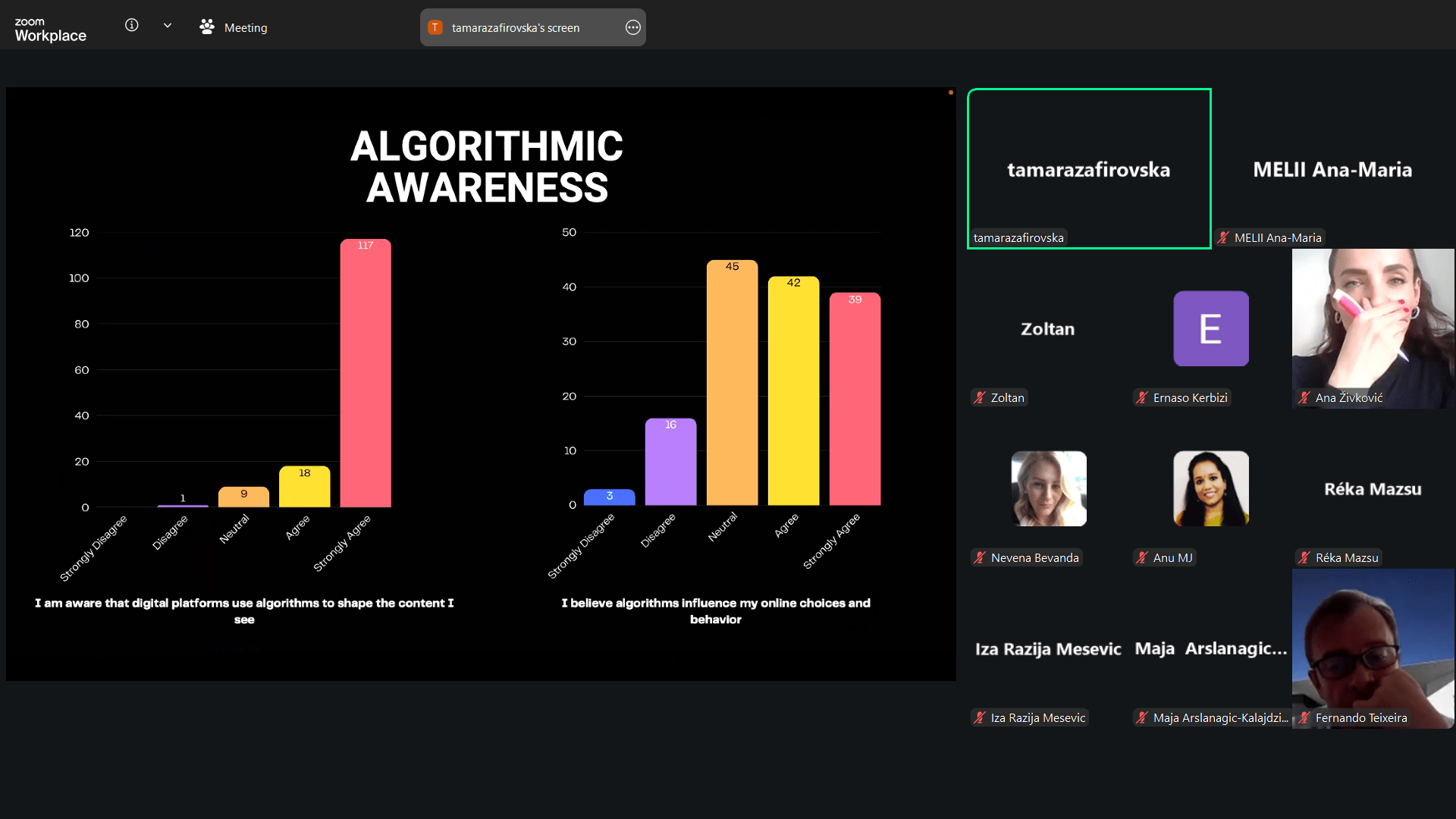Expand the dropdown chevron beside info icon
Screen dimensions: 1456x819
click(168, 25)
